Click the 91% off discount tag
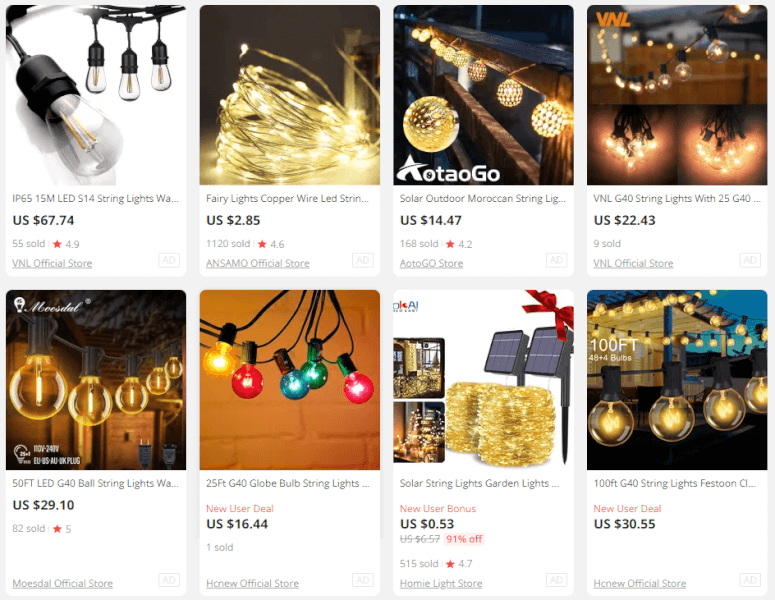The height and width of the screenshot is (600, 775). point(464,539)
